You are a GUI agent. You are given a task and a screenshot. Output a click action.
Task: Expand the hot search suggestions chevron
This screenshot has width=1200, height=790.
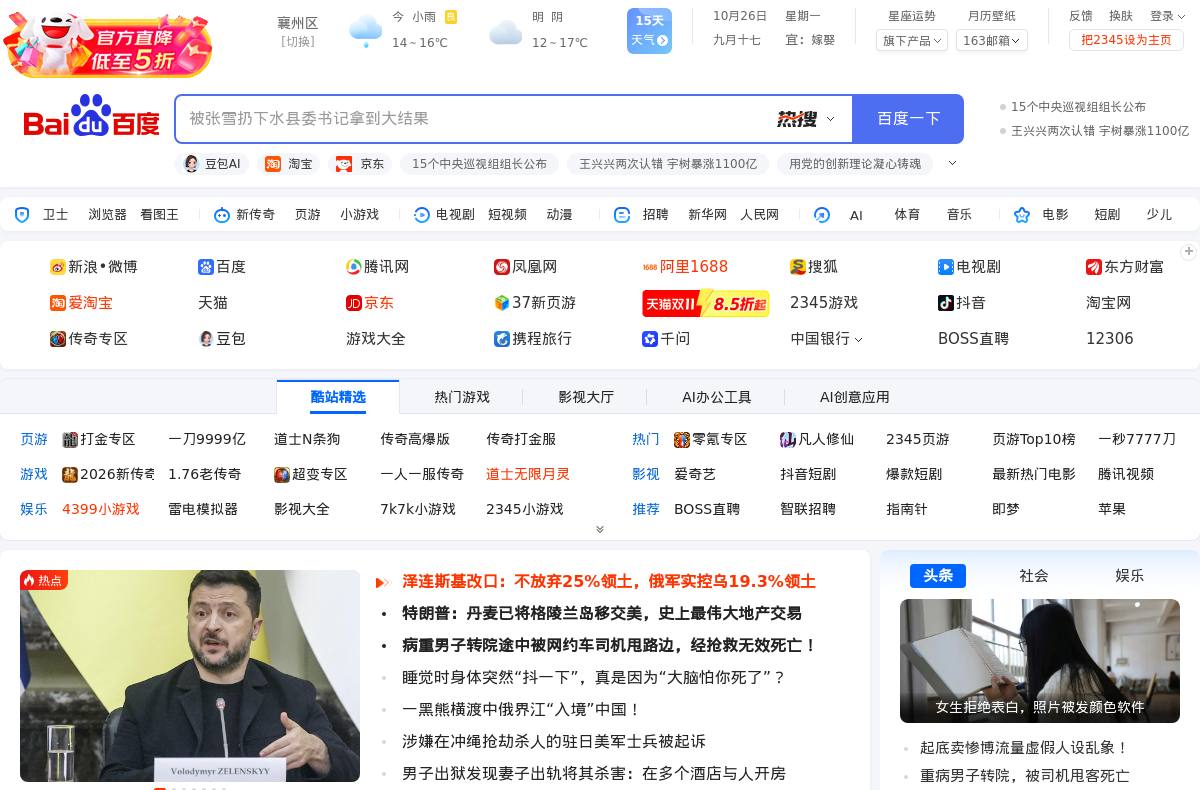[952, 163]
